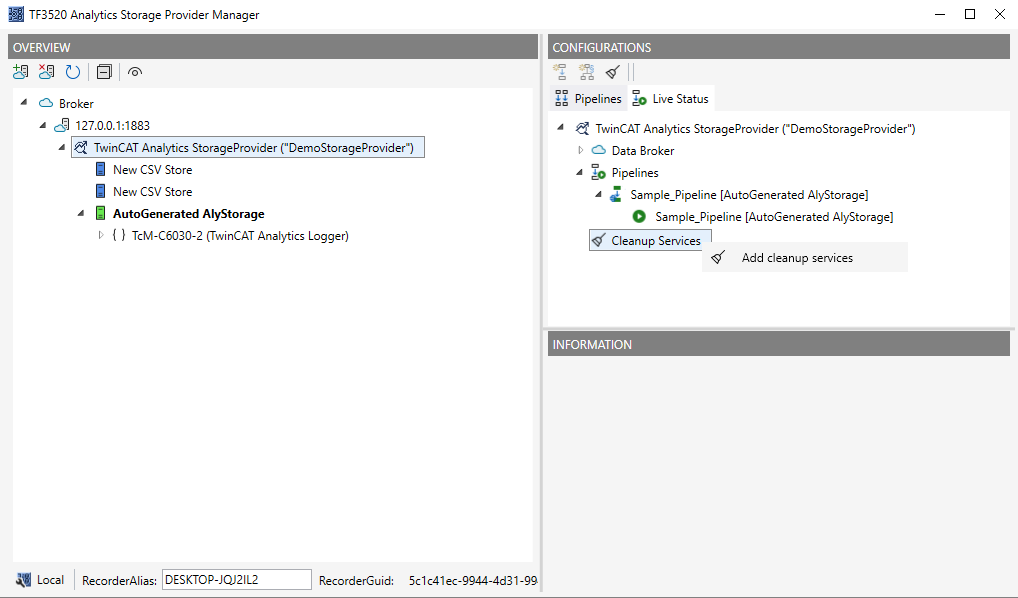Select AutoGenerated AlyStorage label in Overview
This screenshot has width=1018, height=598.
pyautogui.click(x=188, y=214)
